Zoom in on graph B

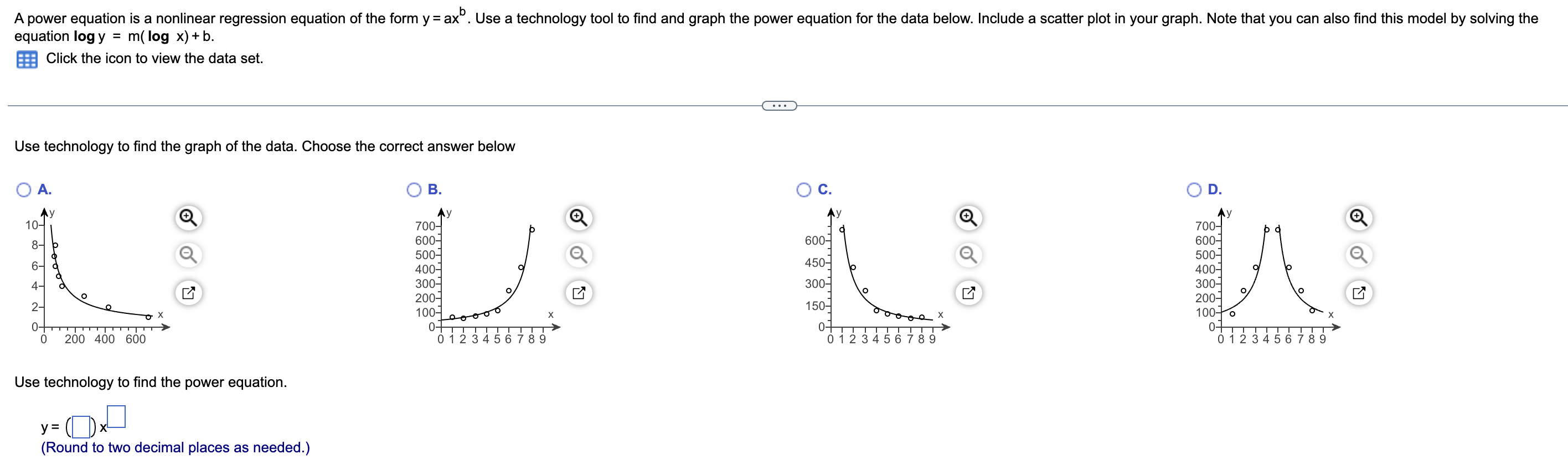[578, 217]
